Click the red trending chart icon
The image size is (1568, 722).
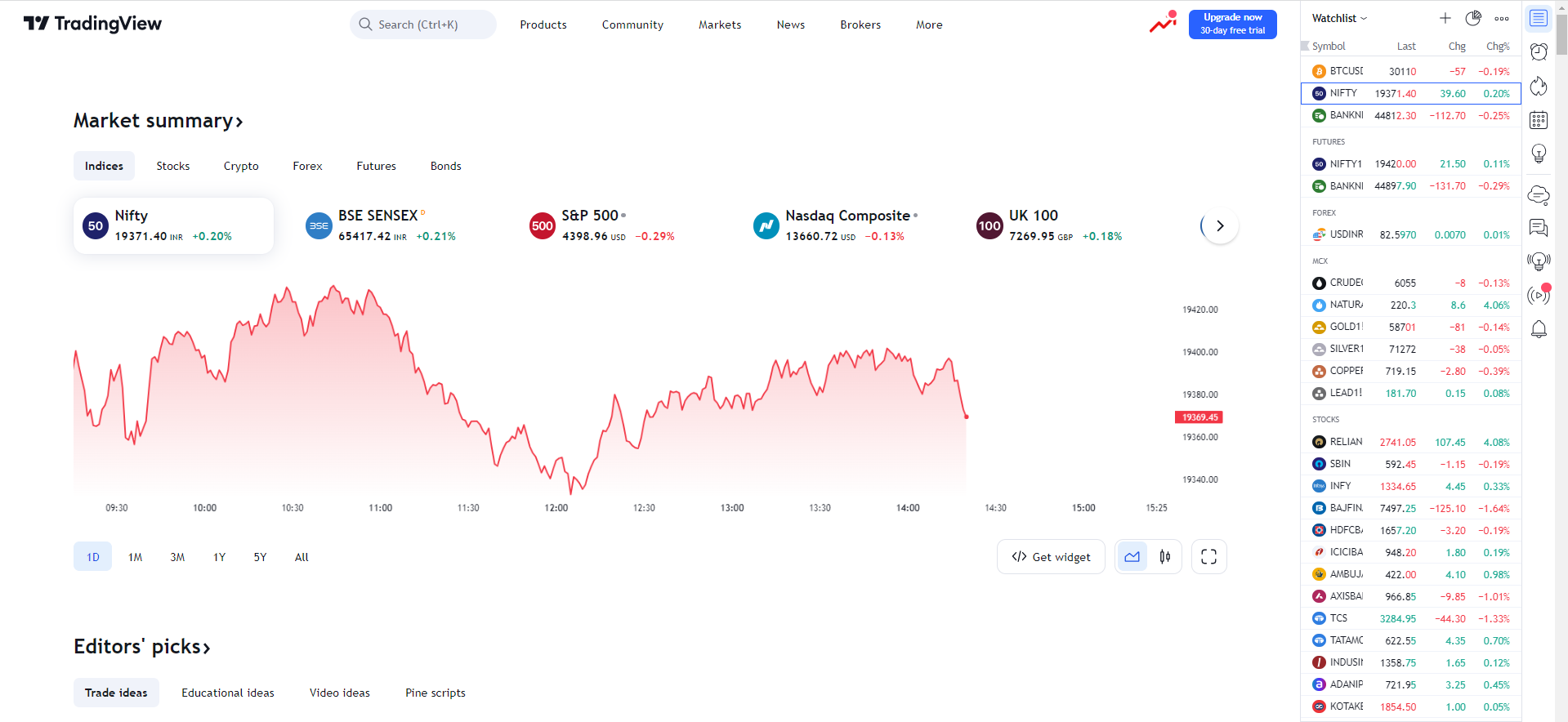click(1163, 23)
